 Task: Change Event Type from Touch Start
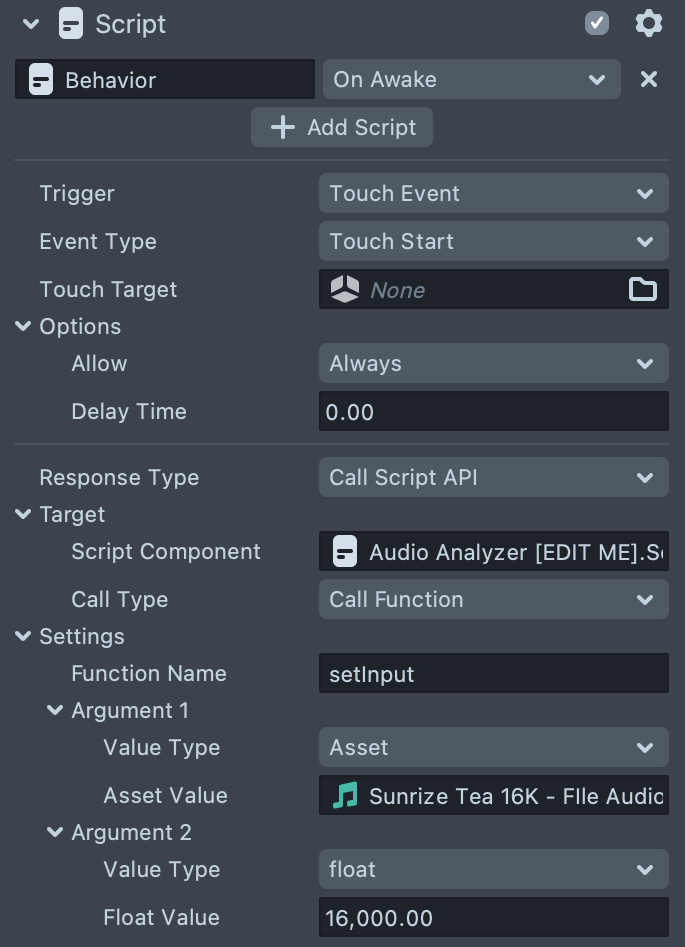pos(493,241)
